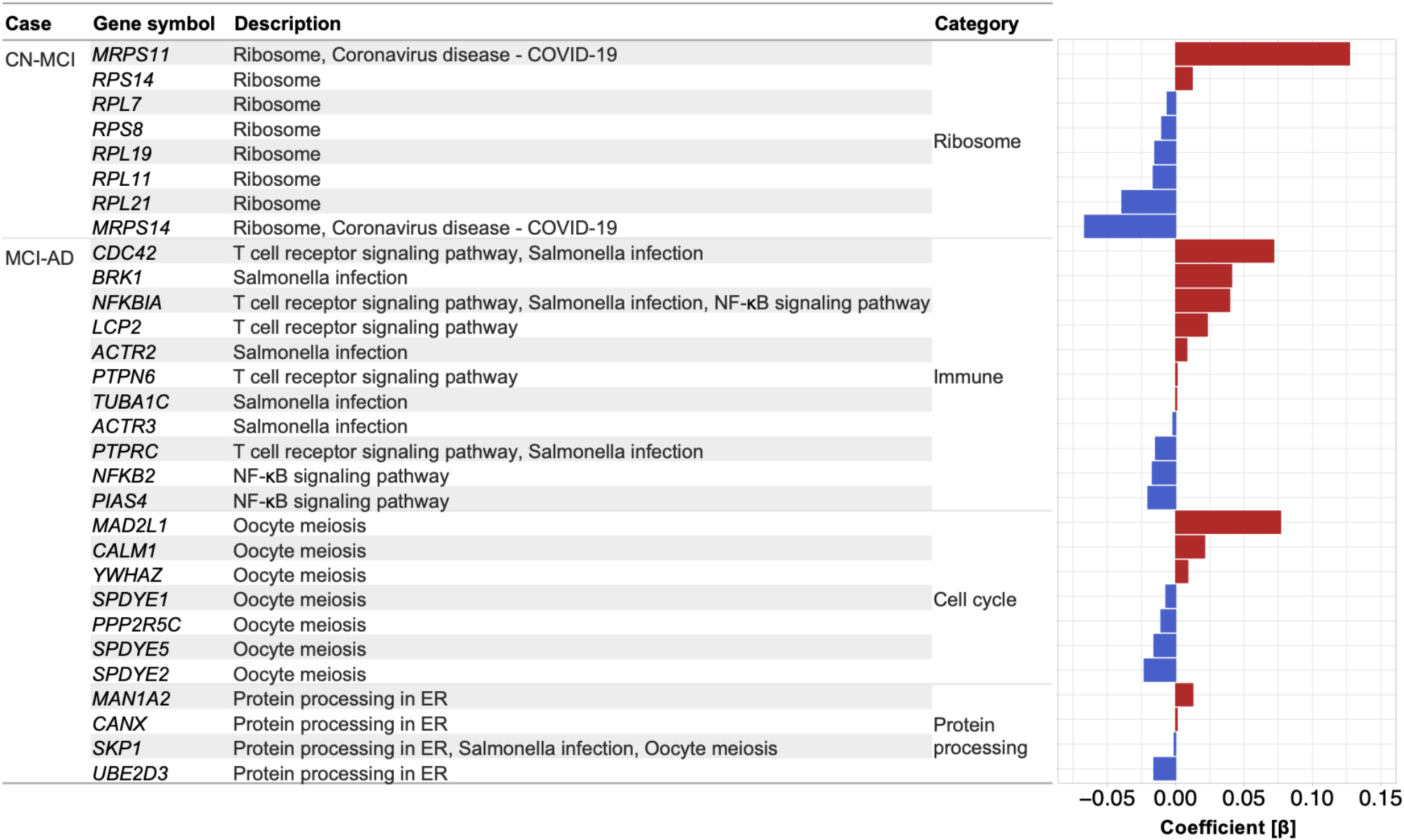The height and width of the screenshot is (840, 1404).
Task: Click the 0.10 axis tick label
Action: [x=1312, y=799]
